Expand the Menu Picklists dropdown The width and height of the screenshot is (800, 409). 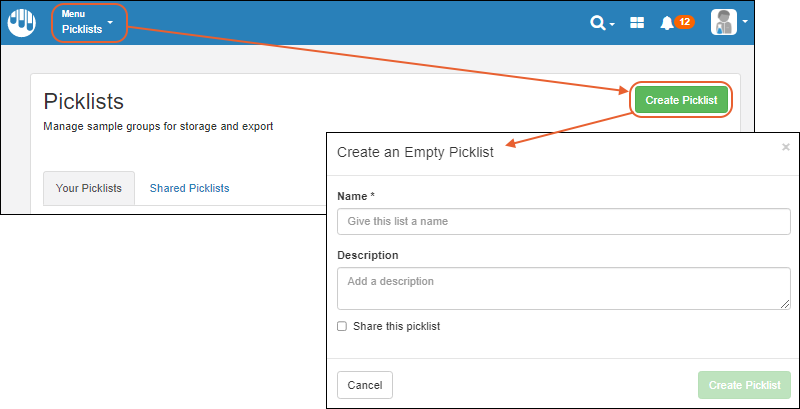88,22
